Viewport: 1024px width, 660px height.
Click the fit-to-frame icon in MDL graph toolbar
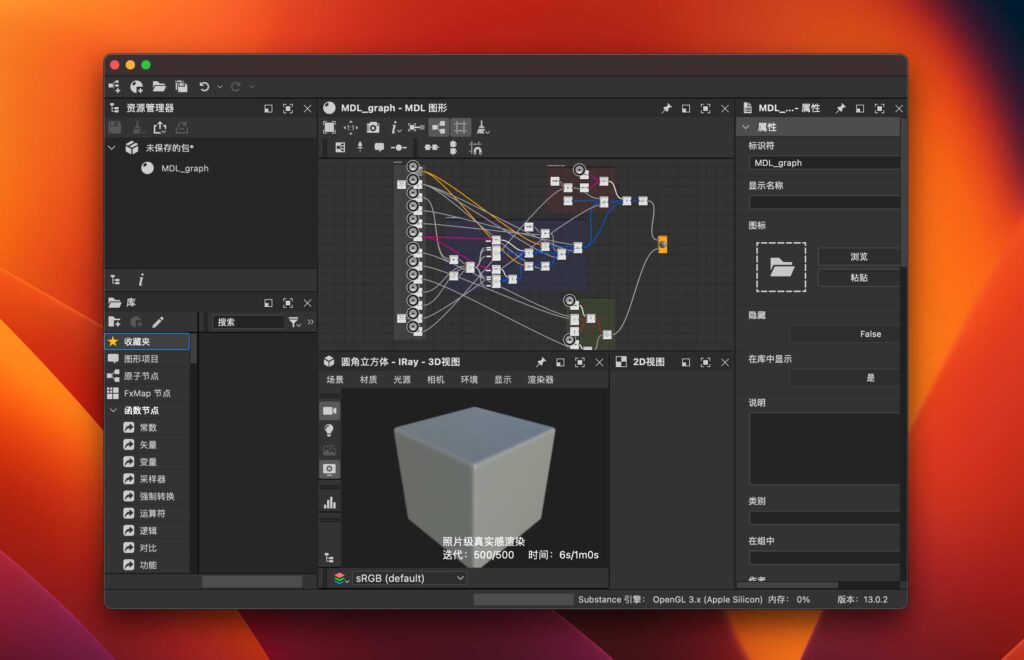coord(331,127)
